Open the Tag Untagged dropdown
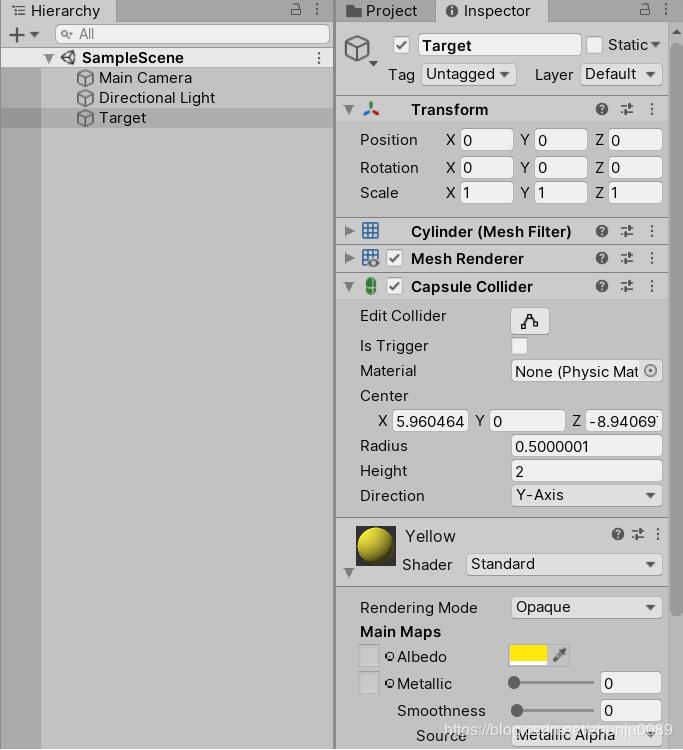This screenshot has width=683, height=750. pyautogui.click(x=468, y=75)
